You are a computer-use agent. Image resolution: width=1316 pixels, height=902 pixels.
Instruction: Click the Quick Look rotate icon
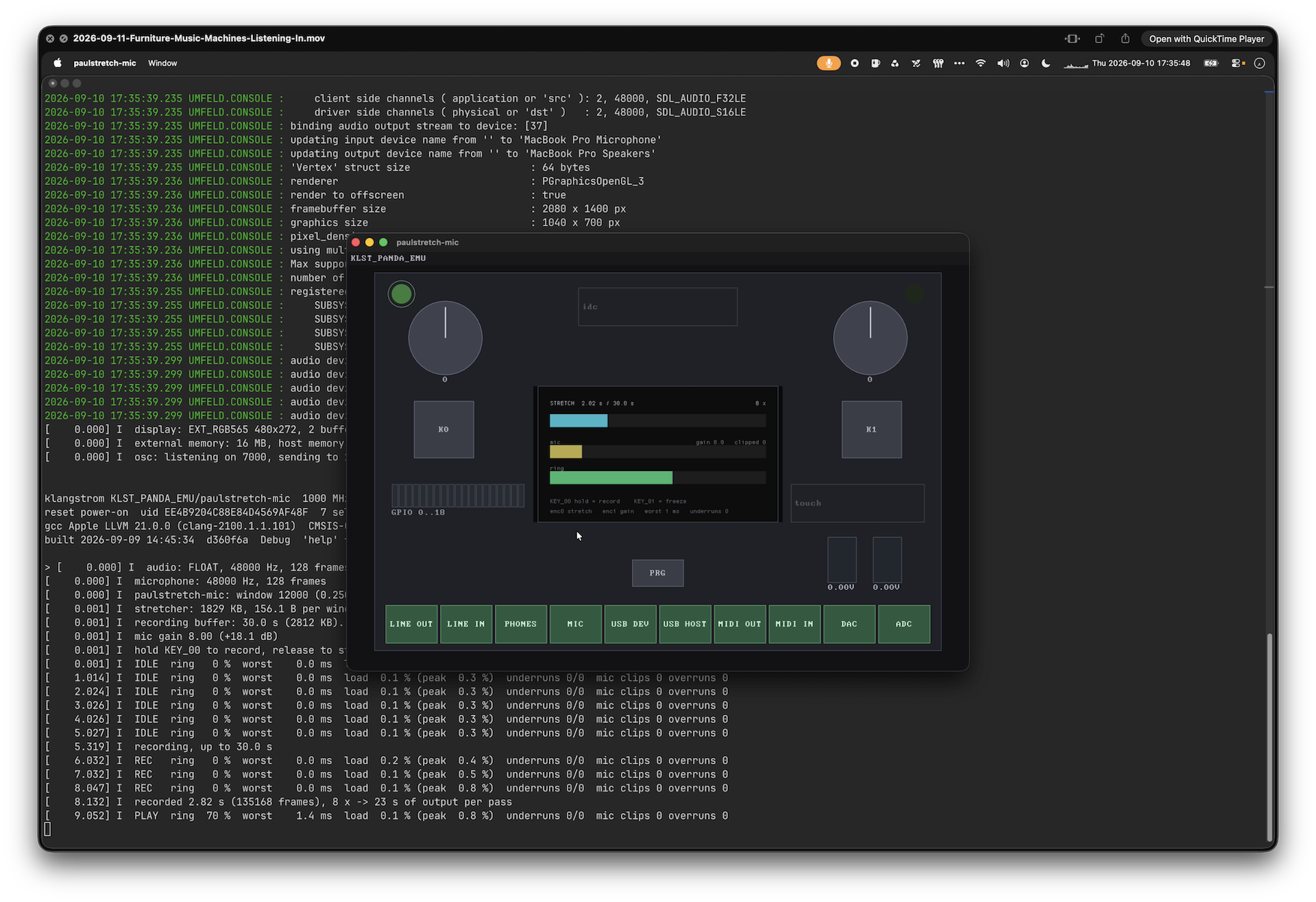click(1099, 38)
